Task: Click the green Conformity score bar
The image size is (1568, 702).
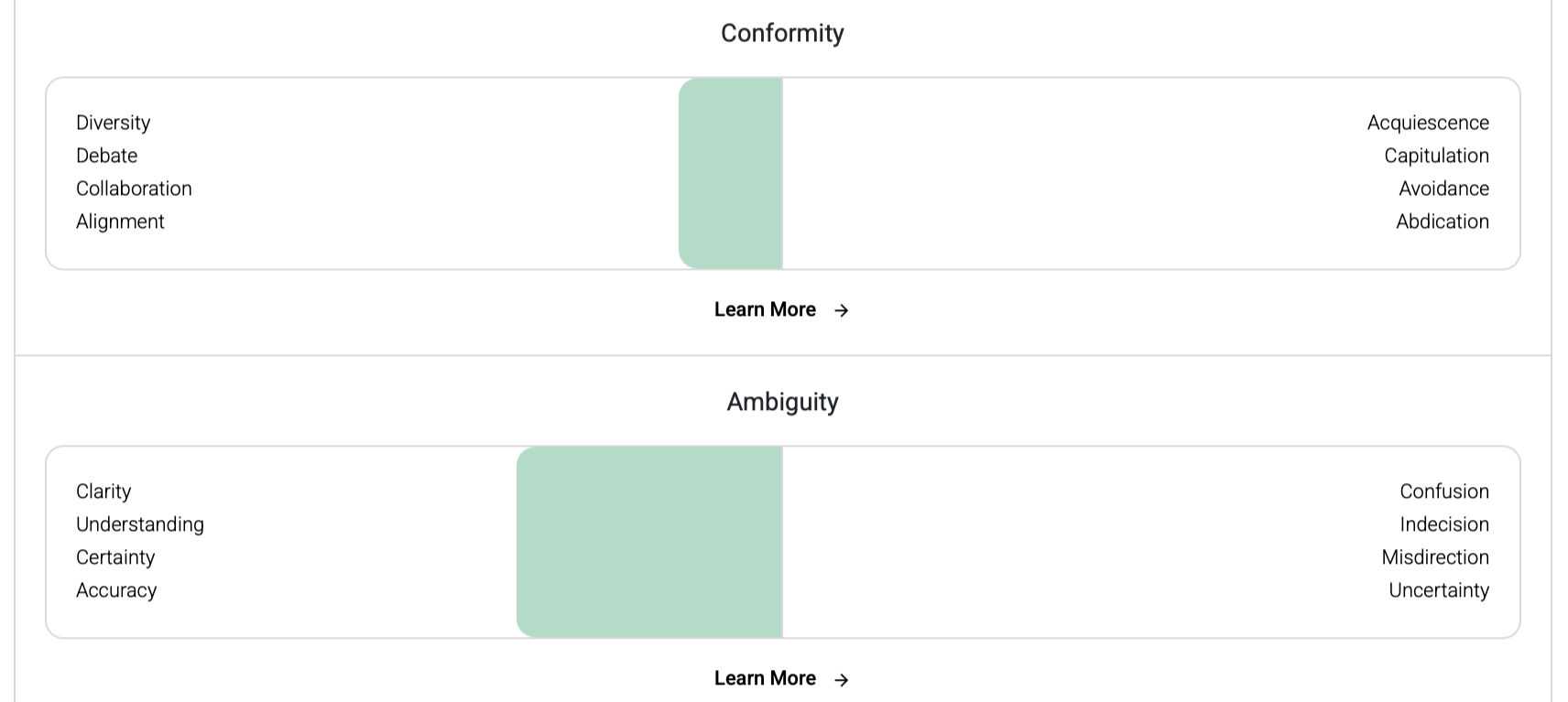Action: pyautogui.click(x=730, y=174)
